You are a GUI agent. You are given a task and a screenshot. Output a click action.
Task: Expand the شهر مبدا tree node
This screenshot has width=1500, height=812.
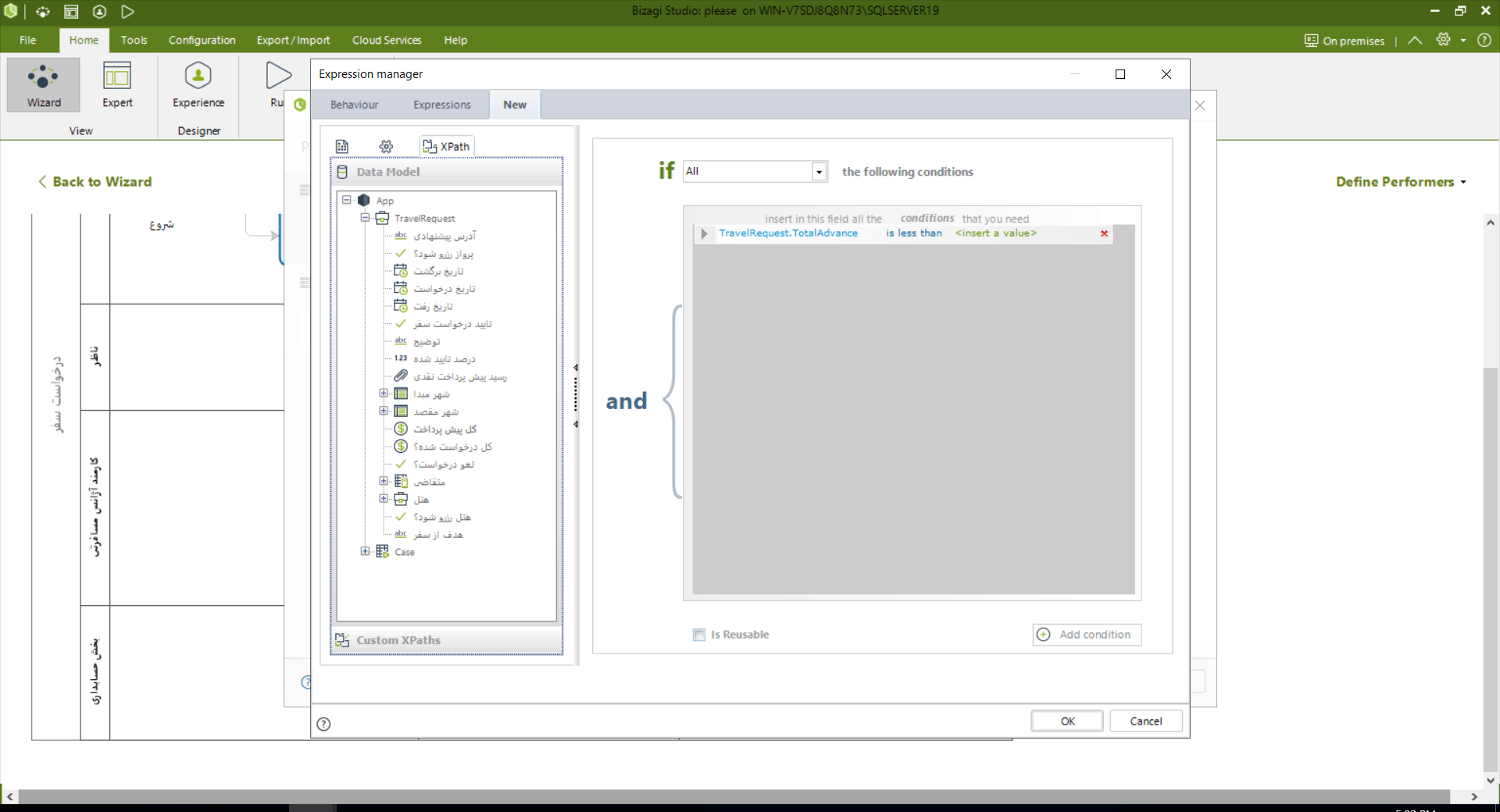pos(384,394)
